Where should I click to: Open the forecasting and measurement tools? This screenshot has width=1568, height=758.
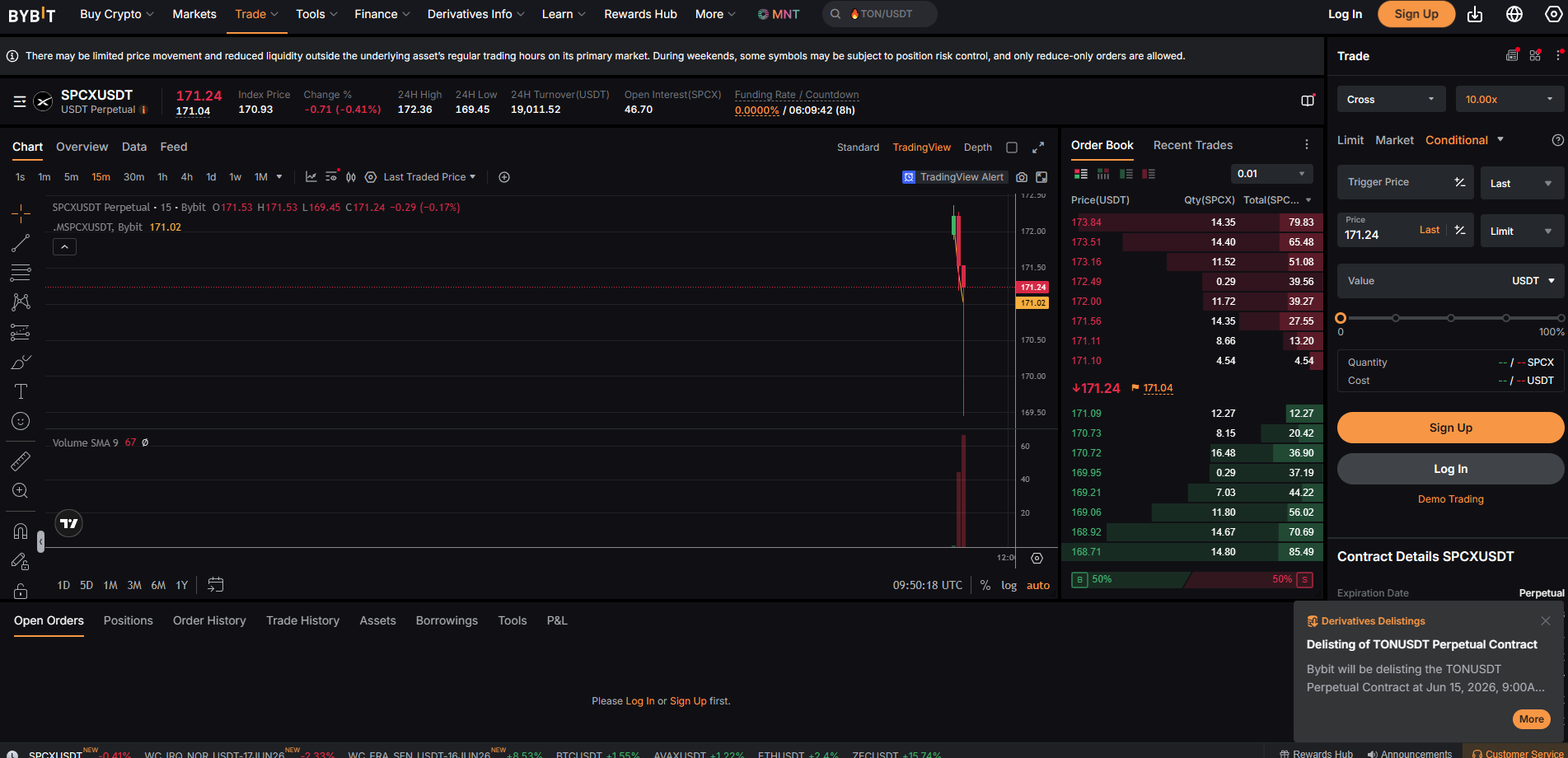(x=21, y=332)
